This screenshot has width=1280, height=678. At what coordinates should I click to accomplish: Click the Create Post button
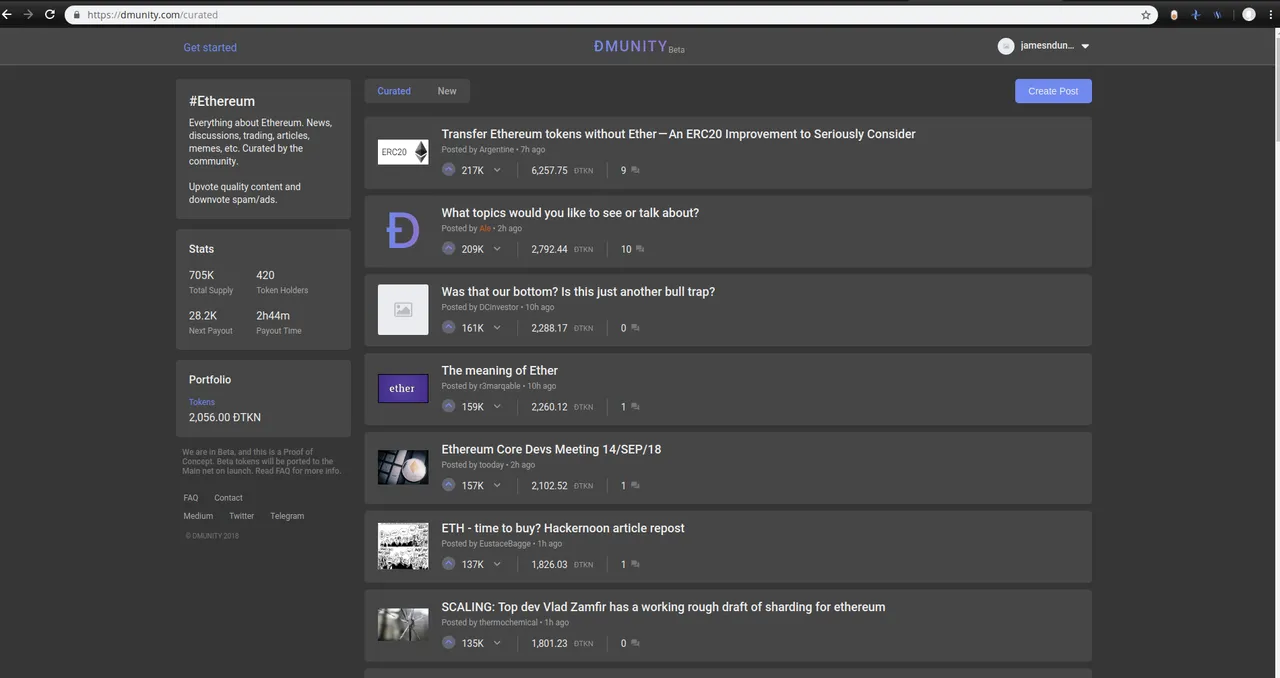[1053, 91]
